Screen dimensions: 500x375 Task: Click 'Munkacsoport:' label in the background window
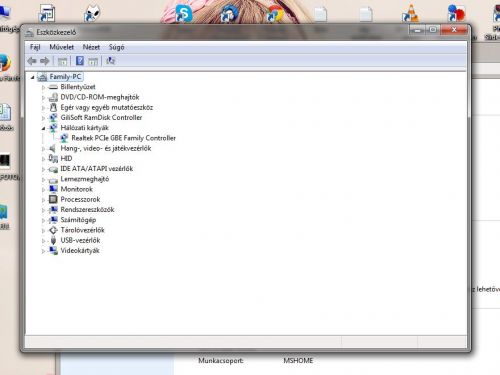[221, 361]
